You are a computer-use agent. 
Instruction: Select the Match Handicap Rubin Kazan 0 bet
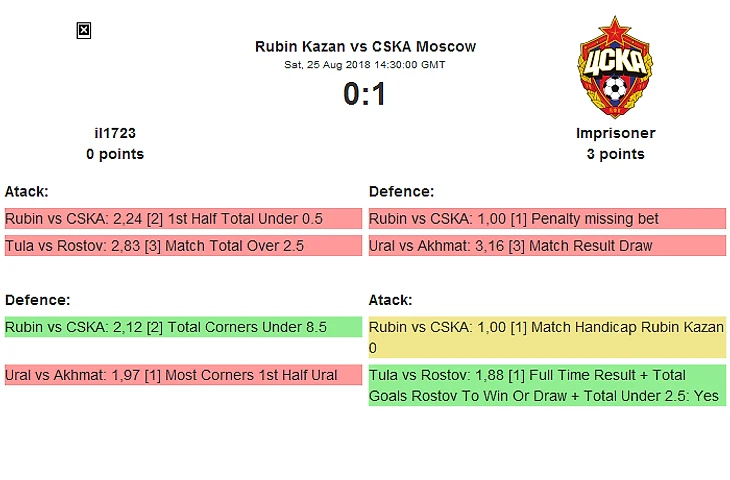[547, 337]
